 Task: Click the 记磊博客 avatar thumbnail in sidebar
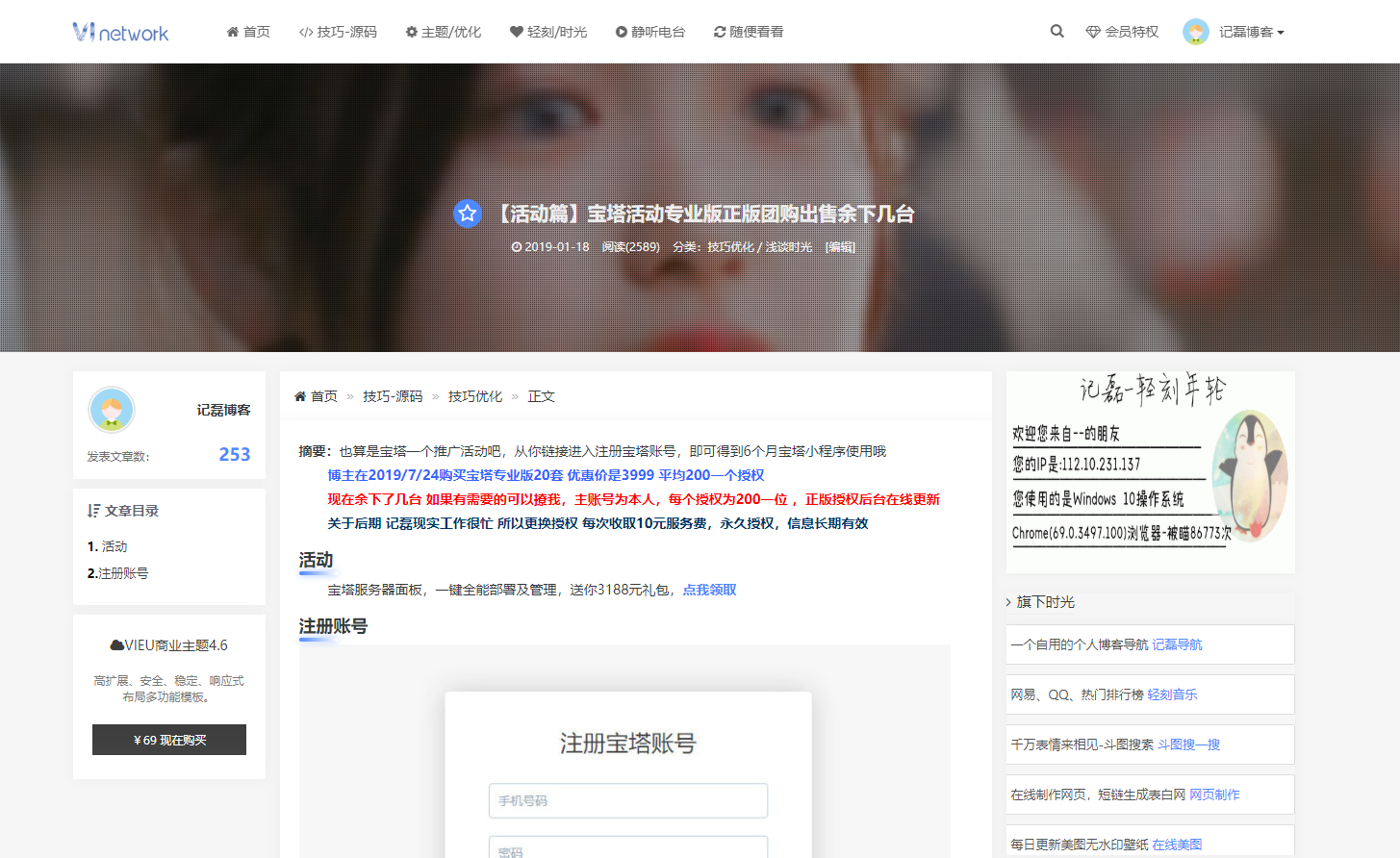(x=112, y=410)
